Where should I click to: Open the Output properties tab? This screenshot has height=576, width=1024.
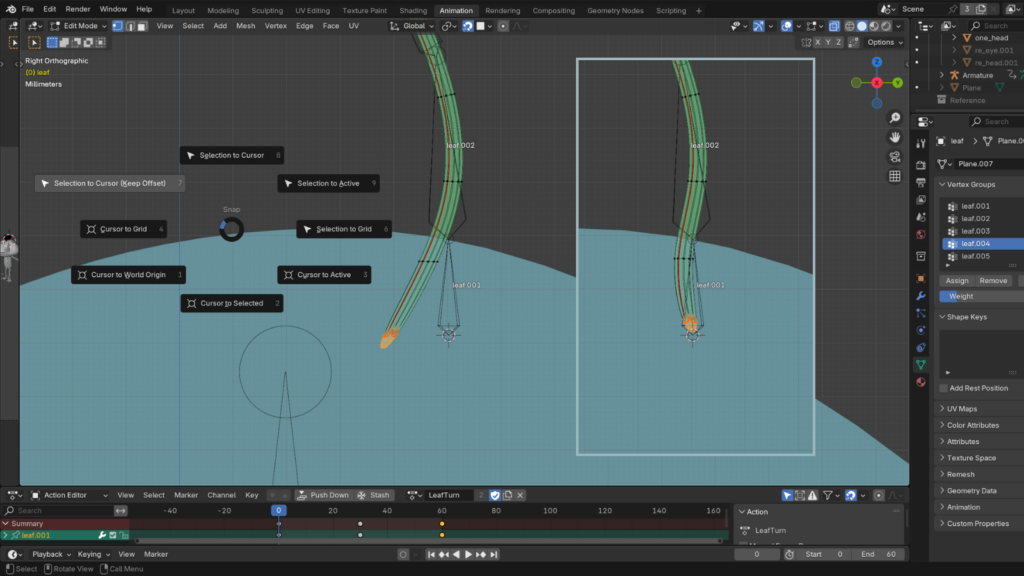tap(921, 183)
